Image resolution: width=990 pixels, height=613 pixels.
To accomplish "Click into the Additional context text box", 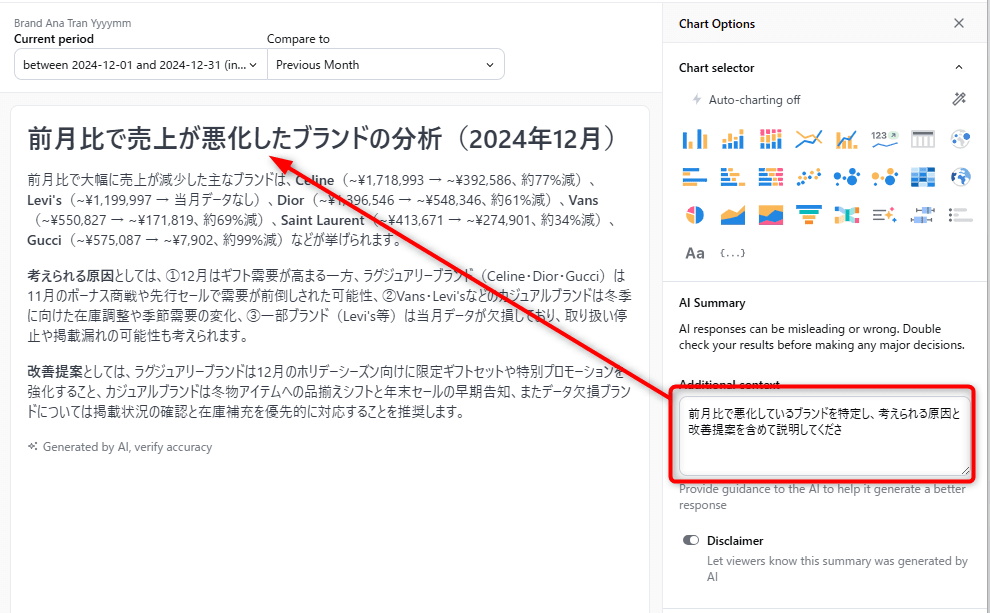I will pyautogui.click(x=824, y=436).
